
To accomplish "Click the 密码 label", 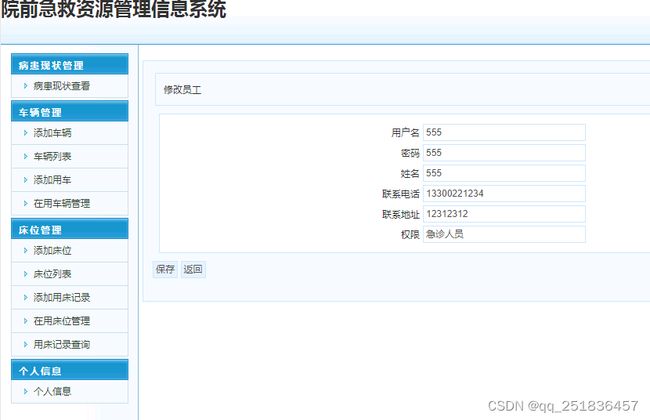I will pyautogui.click(x=410, y=153).
